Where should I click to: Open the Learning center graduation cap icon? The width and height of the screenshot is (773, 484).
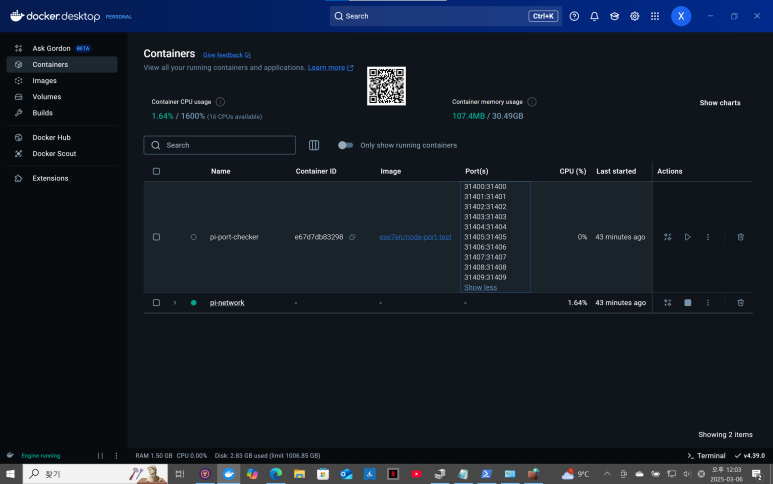[x=614, y=16]
